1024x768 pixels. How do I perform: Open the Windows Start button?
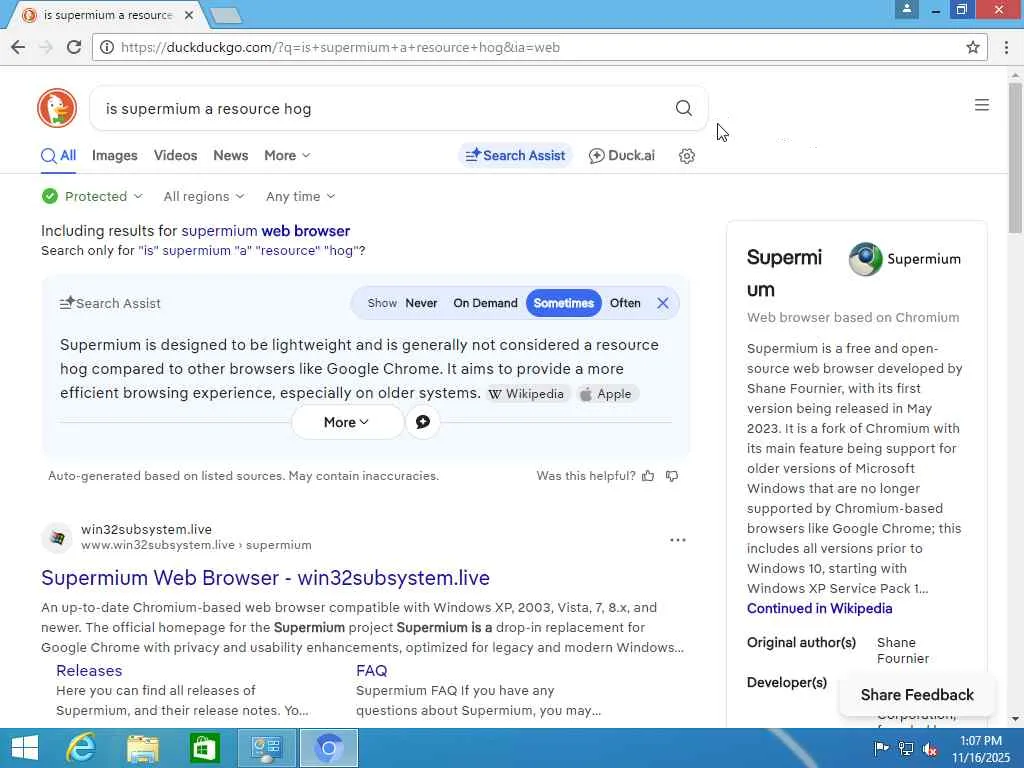25,748
